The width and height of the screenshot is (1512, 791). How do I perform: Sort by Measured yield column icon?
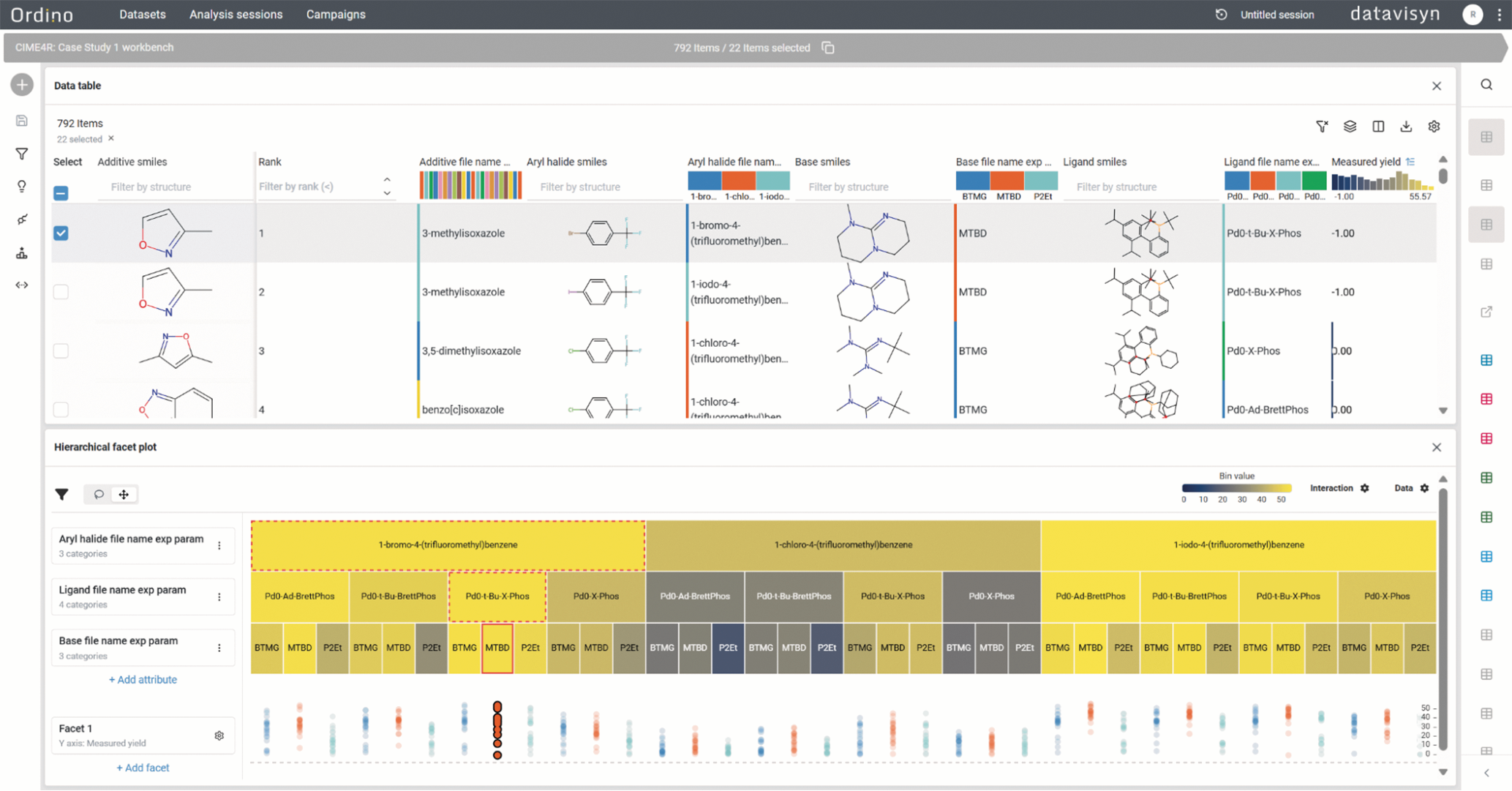click(x=1410, y=162)
